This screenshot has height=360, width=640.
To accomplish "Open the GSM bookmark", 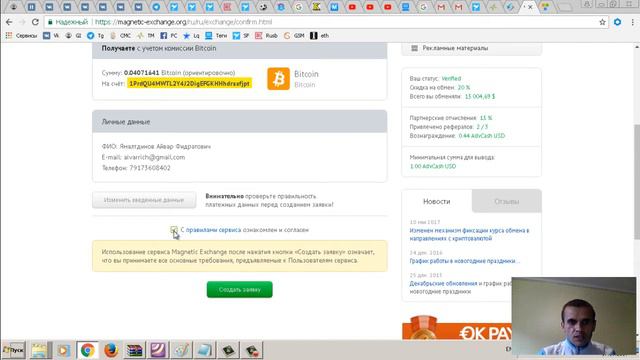I will click(294, 36).
